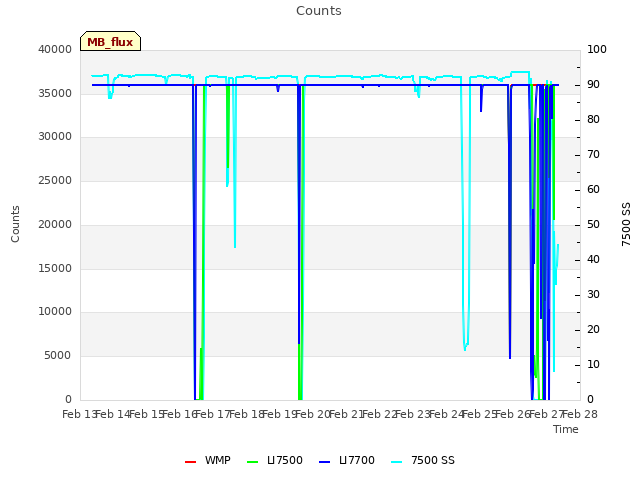Click the 90 right axis tick
The width and height of the screenshot is (640, 480).
click(593, 84)
